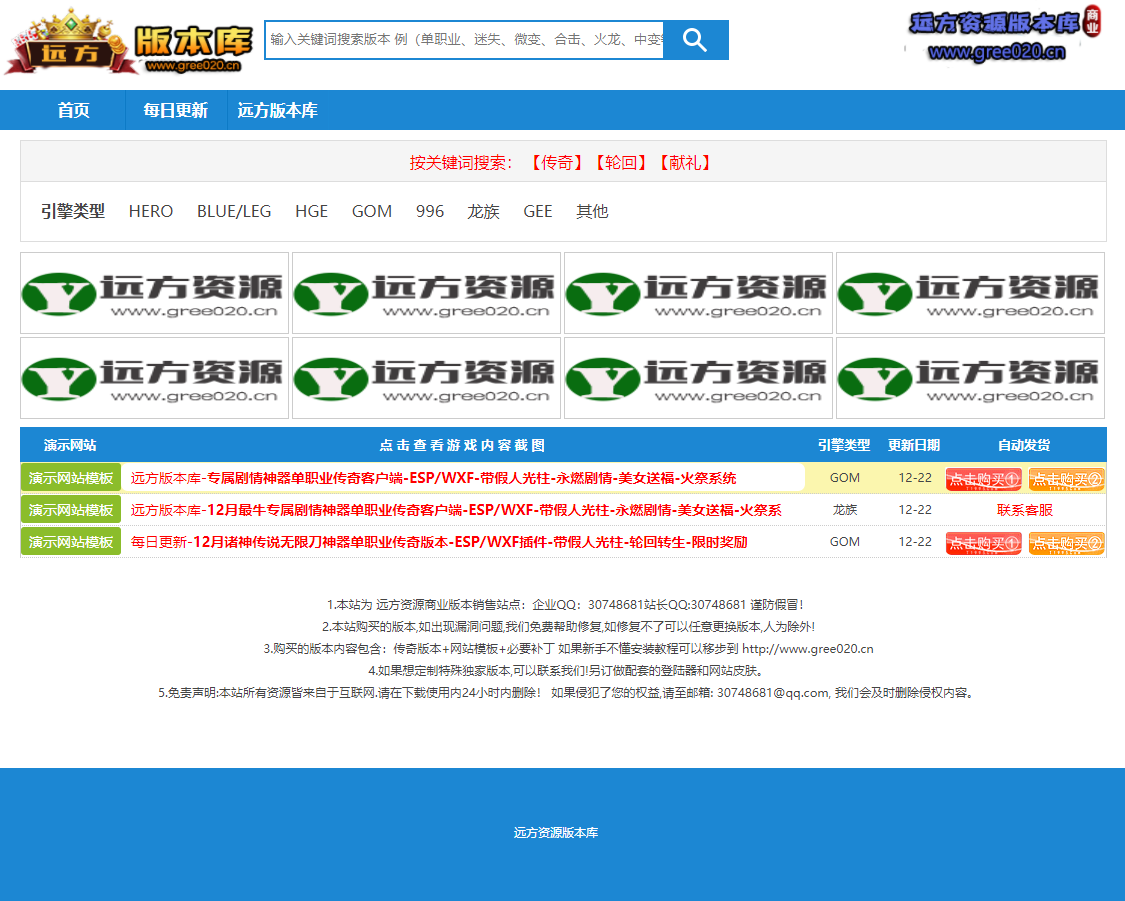Screen dimensions: 1125x901
Task: Select the 996 engine type filter
Action: click(430, 212)
